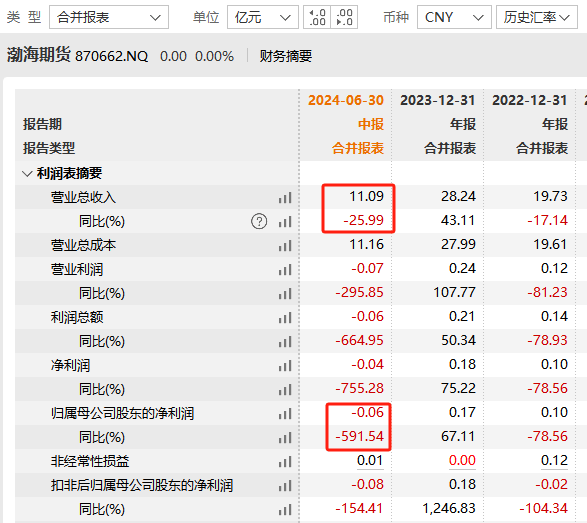Screen dimensions: 587x523
Task: Open the 历史汇率 dropdown
Action: [x=537, y=17]
